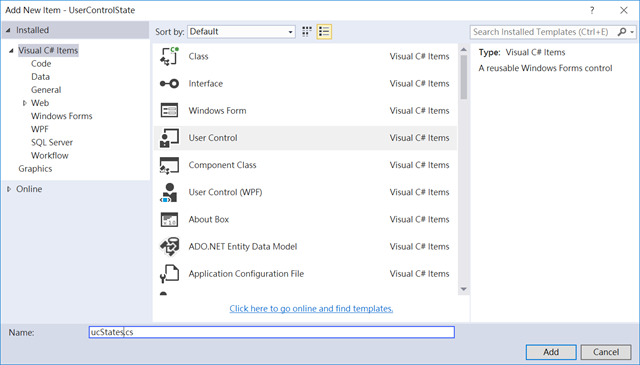640x365 pixels.
Task: Open the search options dropdown arrow
Action: coord(632,32)
